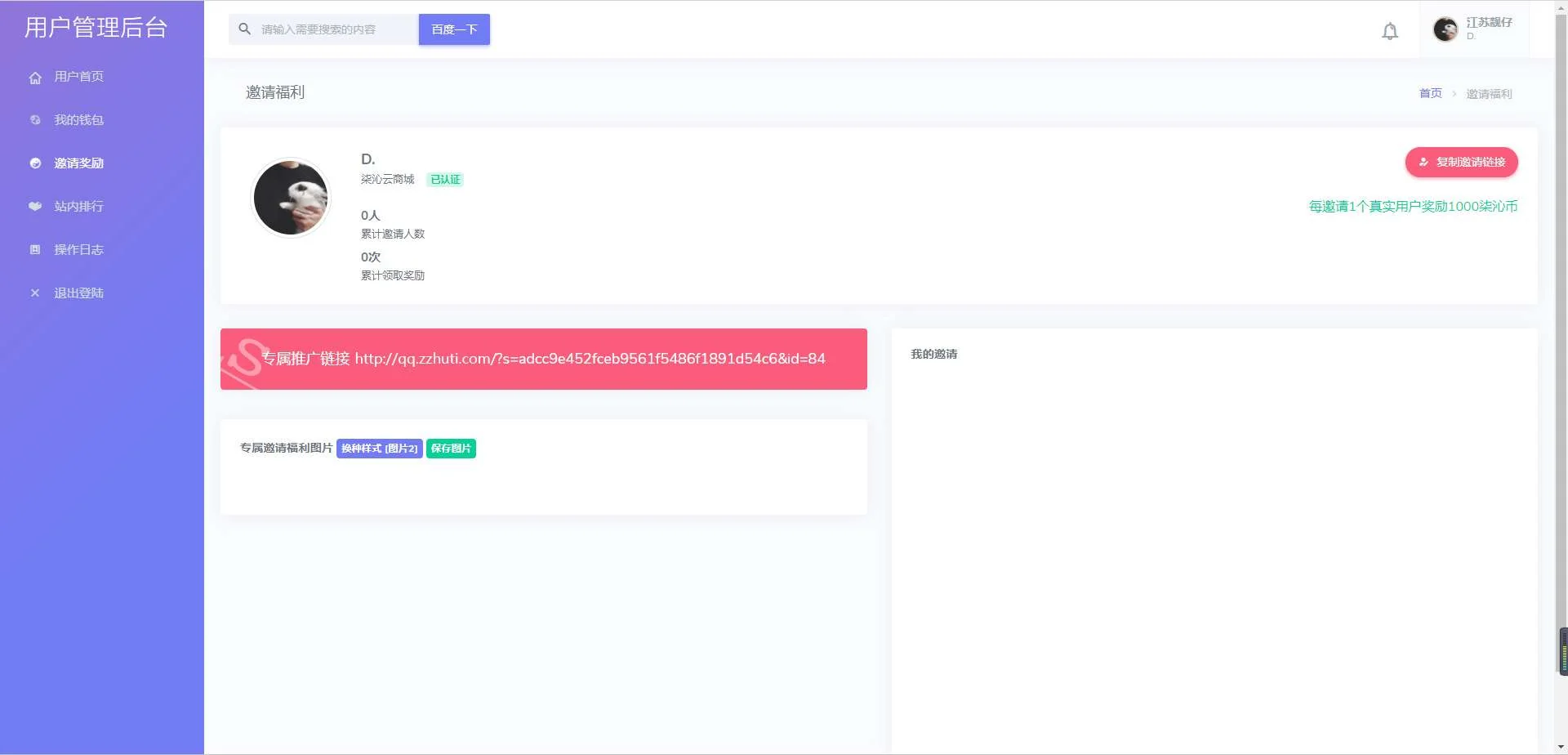This screenshot has height=755, width=1568.
Task: Click the rabbit profile avatar picture
Action: (x=291, y=198)
